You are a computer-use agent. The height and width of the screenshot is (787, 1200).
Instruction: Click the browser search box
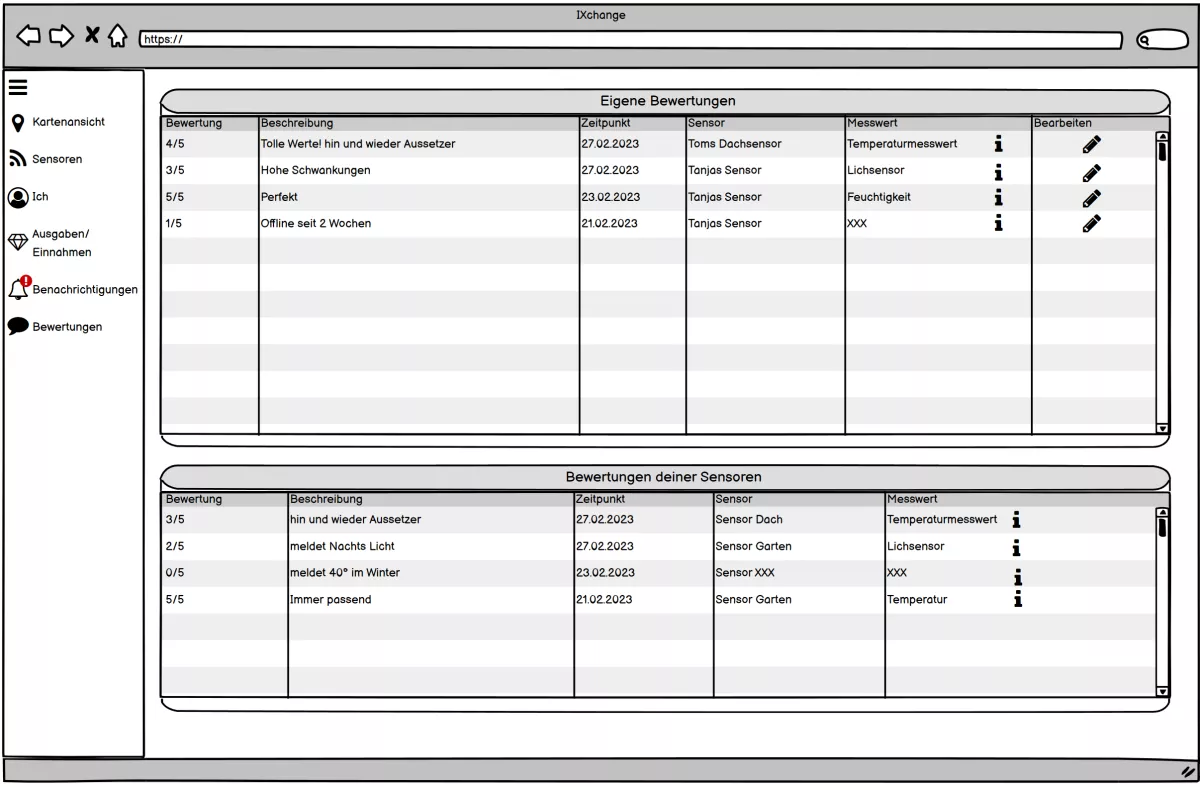[x=1162, y=40]
